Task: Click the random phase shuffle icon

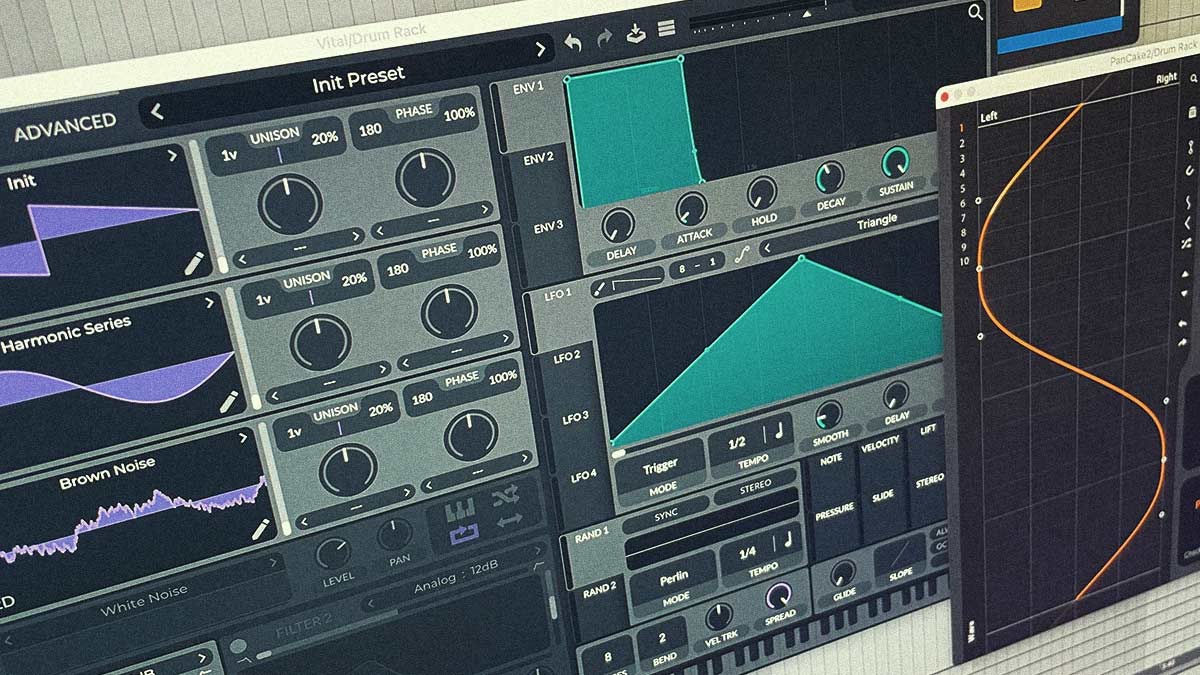Action: [507, 497]
